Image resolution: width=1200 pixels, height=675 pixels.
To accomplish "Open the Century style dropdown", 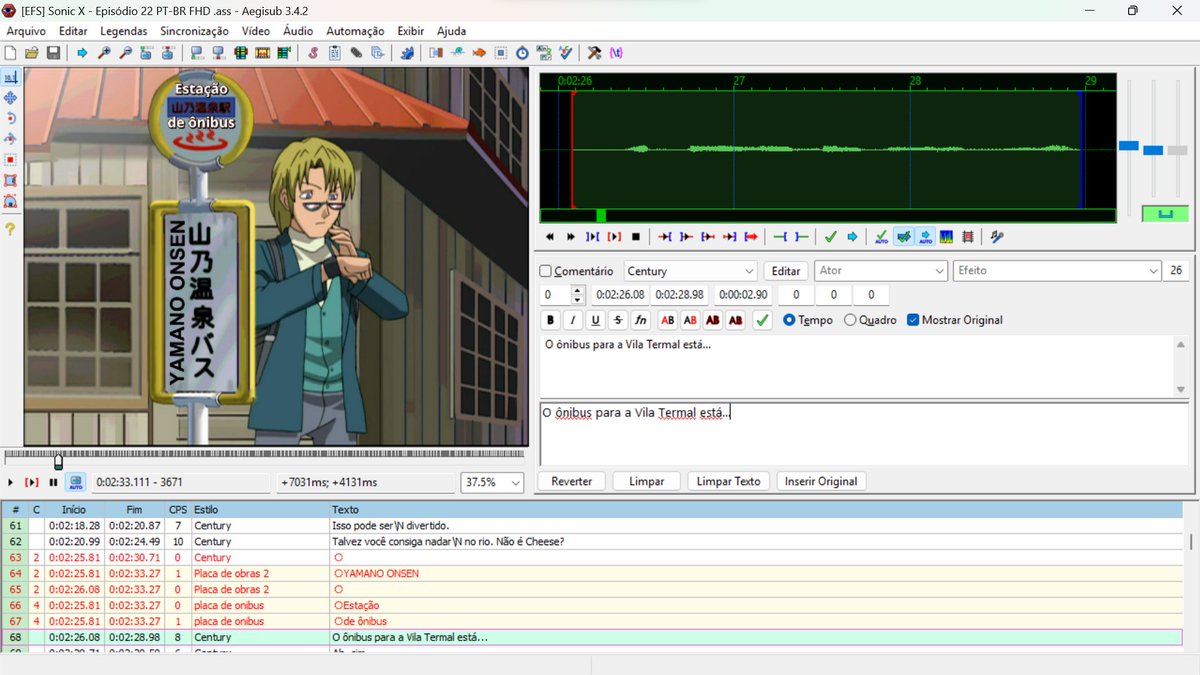I will click(x=691, y=271).
